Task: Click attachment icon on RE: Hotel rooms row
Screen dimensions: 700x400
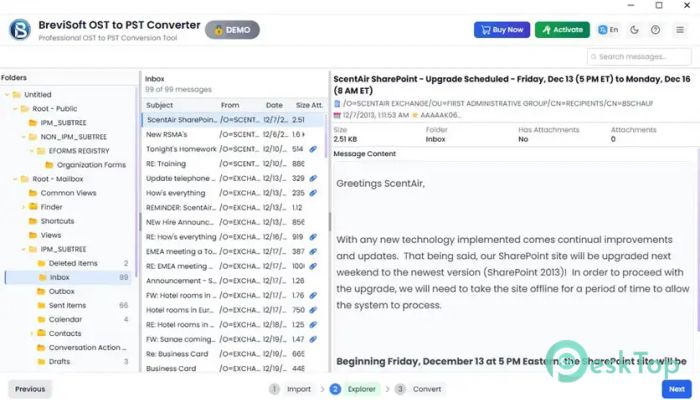Action: [x=313, y=325]
